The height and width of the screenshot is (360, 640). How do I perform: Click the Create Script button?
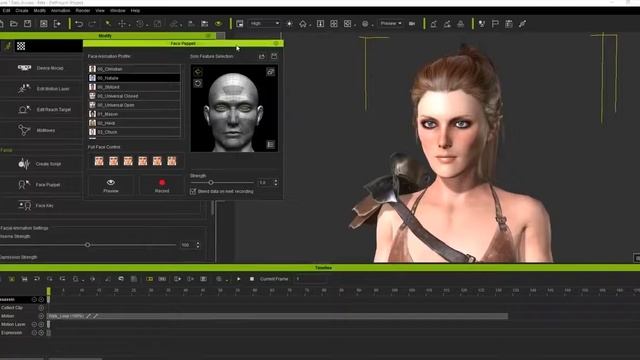coord(41,164)
